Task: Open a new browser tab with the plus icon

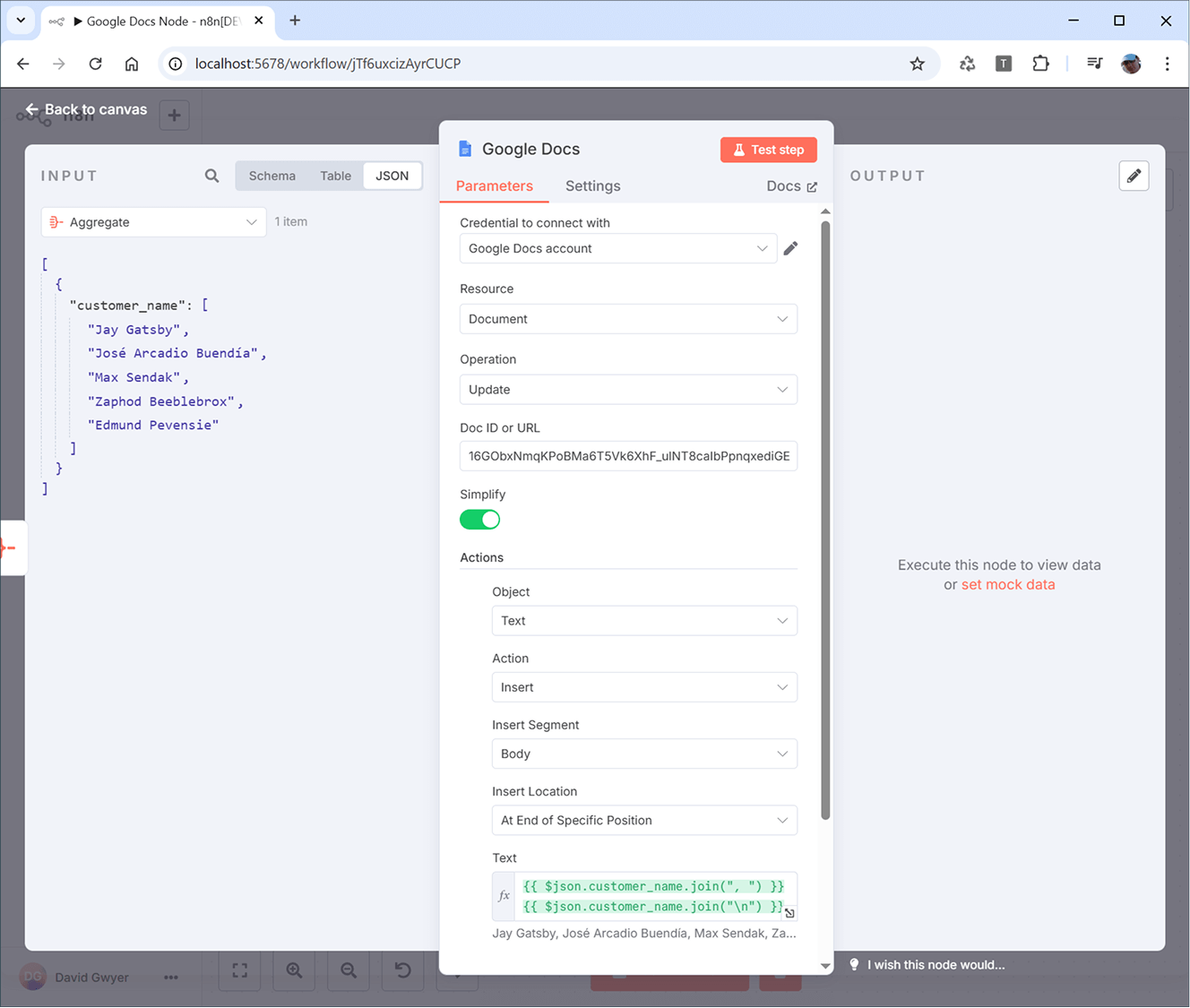Action: [x=295, y=21]
